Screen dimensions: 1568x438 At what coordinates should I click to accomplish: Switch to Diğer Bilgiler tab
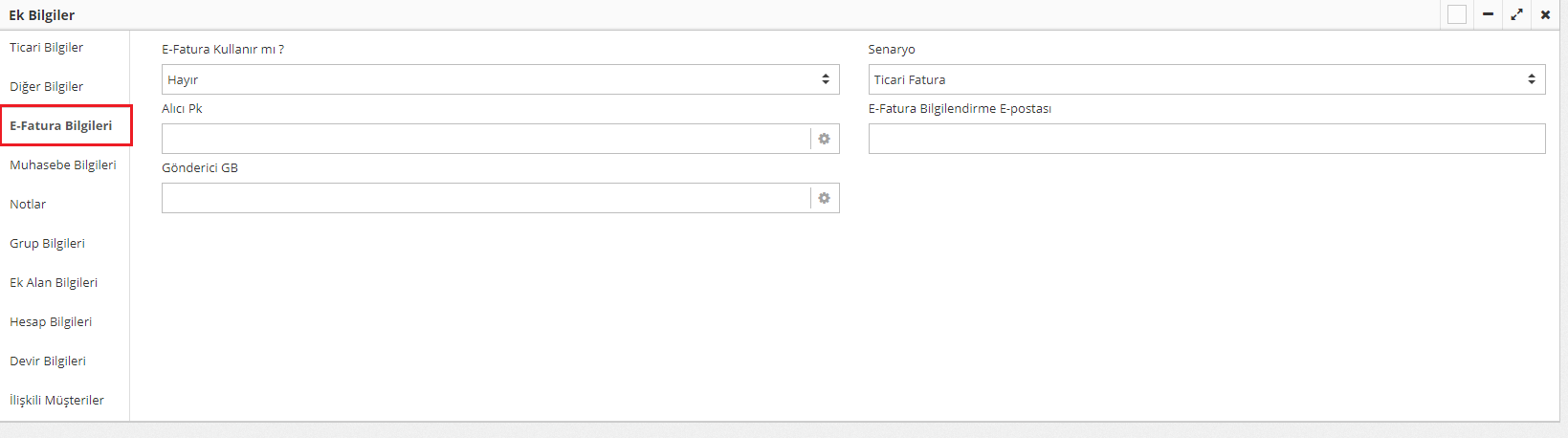point(46,86)
